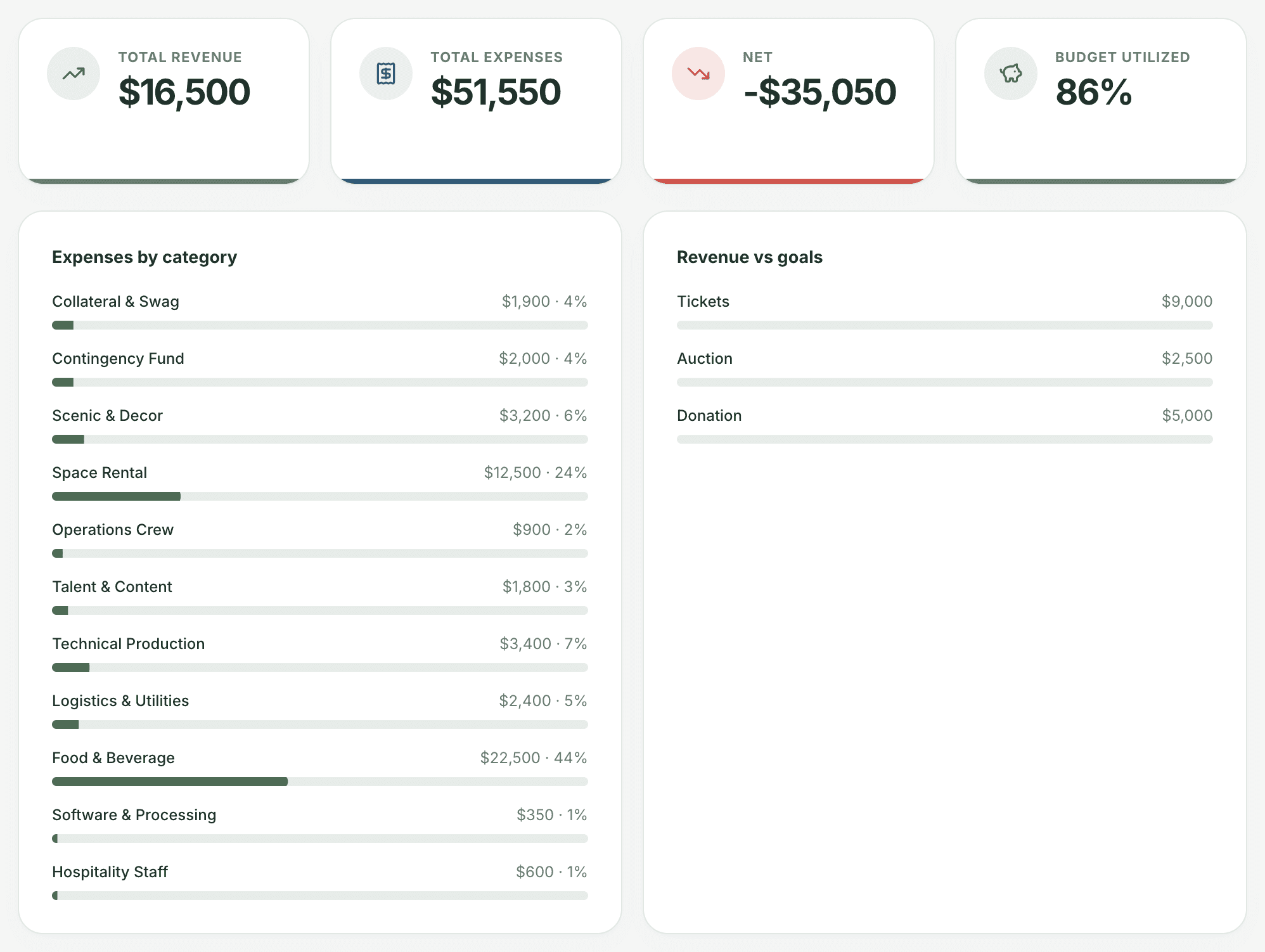Click the Net trending-down red icon
Viewport: 1265px width, 952px height.
tap(698, 74)
